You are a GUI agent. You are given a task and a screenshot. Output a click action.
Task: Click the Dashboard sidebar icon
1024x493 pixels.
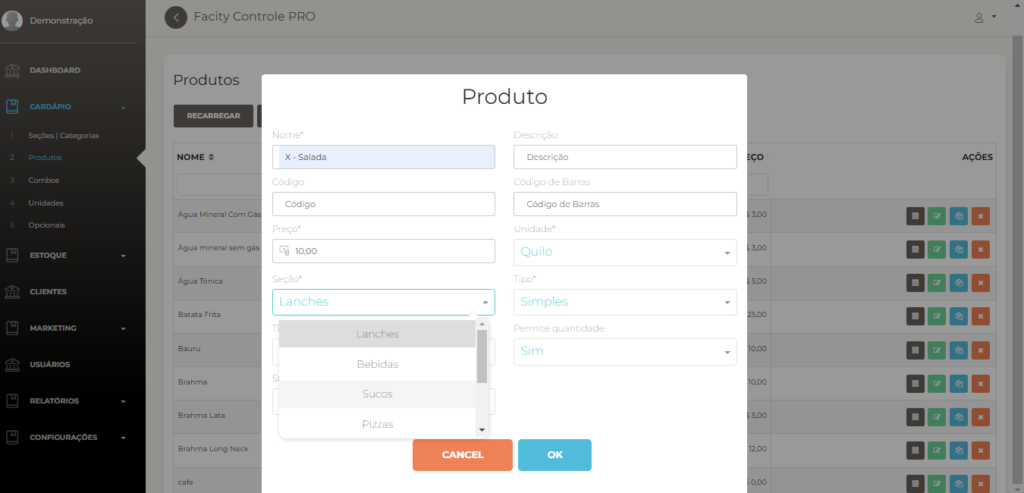(x=12, y=71)
